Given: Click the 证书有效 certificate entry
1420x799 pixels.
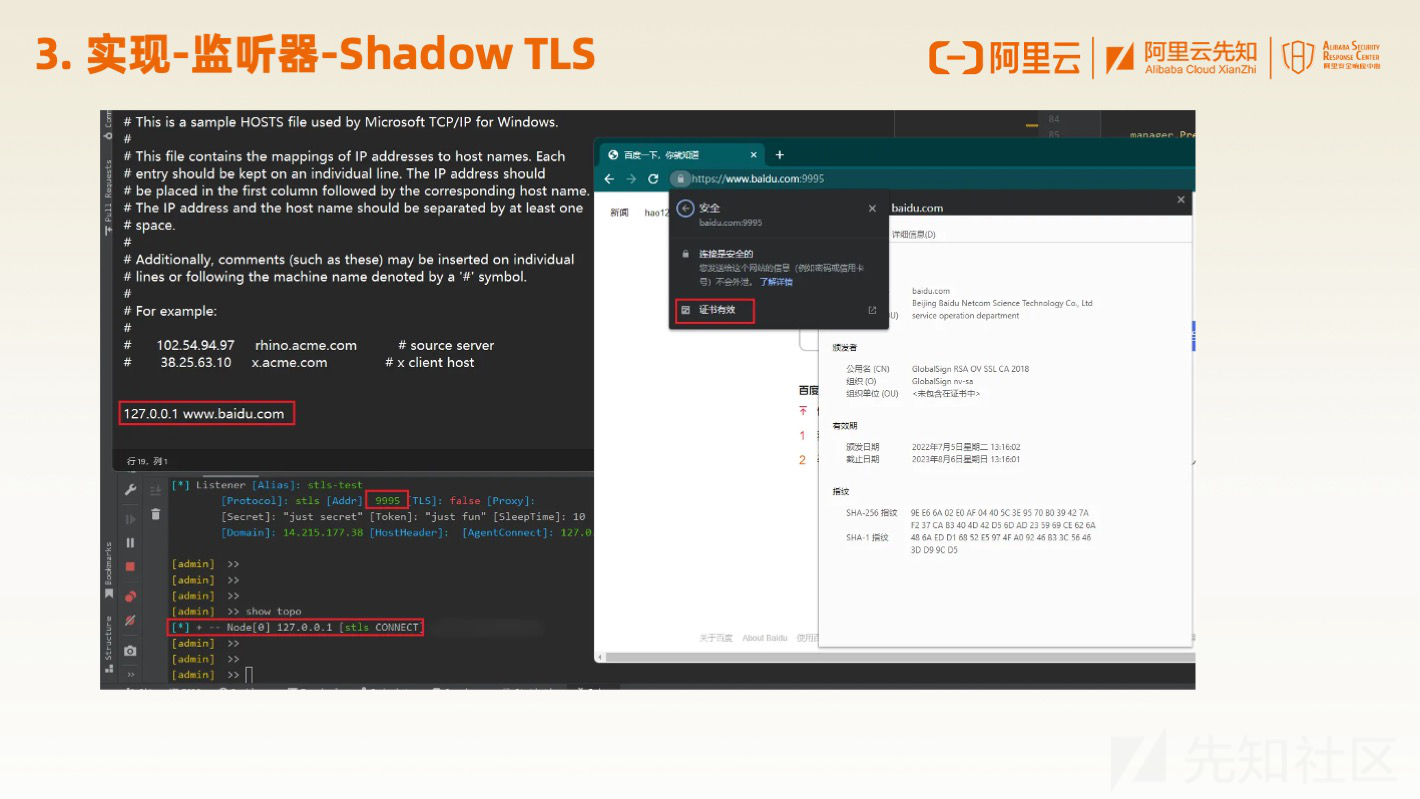Looking at the screenshot, I should coord(715,310).
